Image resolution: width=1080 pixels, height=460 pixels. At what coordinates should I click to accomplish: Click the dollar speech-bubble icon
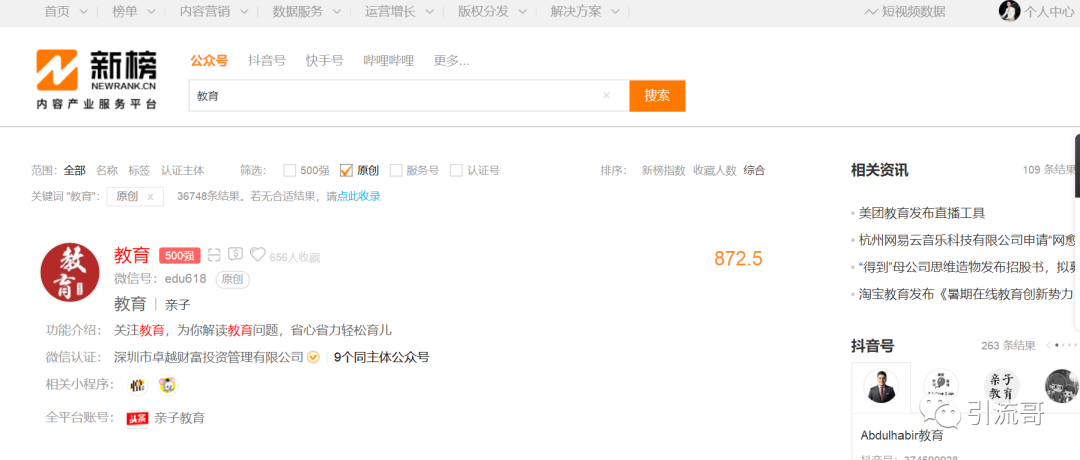pos(236,255)
